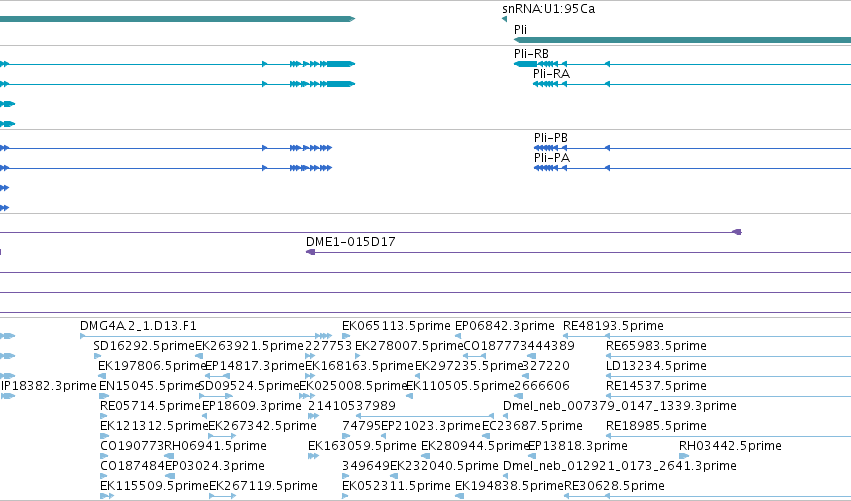Open the RE18985.5prime label

(x=656, y=426)
